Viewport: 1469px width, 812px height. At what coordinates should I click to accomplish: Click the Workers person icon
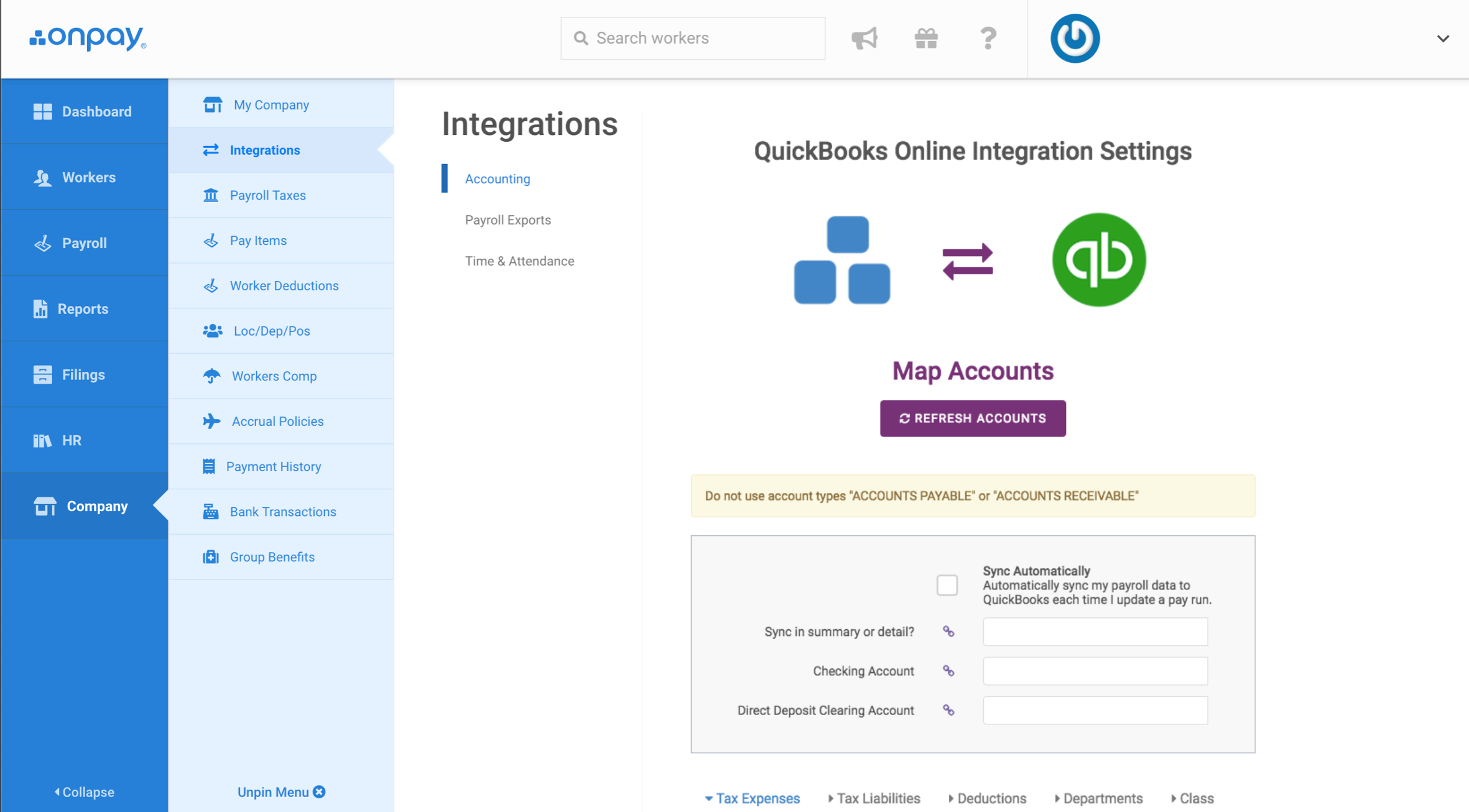click(42, 178)
